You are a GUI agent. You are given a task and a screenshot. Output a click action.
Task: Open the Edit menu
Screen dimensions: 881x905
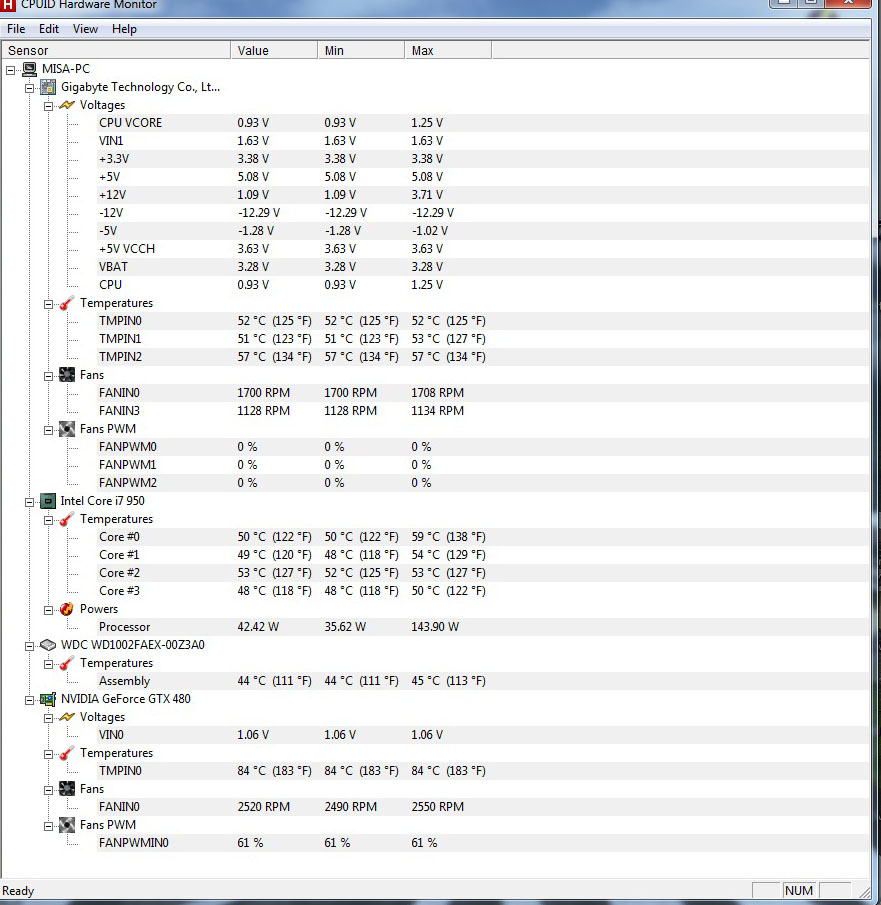coord(49,29)
